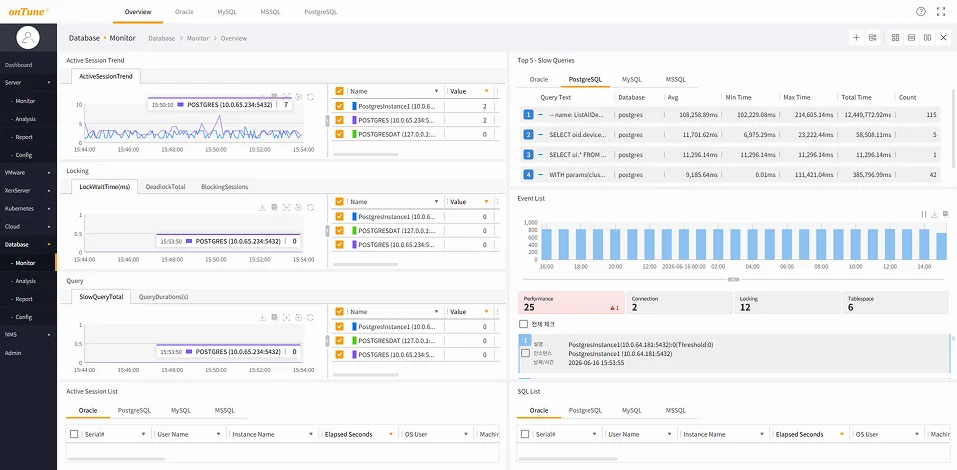
Task: Collapse the Database sidebar menu
Action: point(49,244)
